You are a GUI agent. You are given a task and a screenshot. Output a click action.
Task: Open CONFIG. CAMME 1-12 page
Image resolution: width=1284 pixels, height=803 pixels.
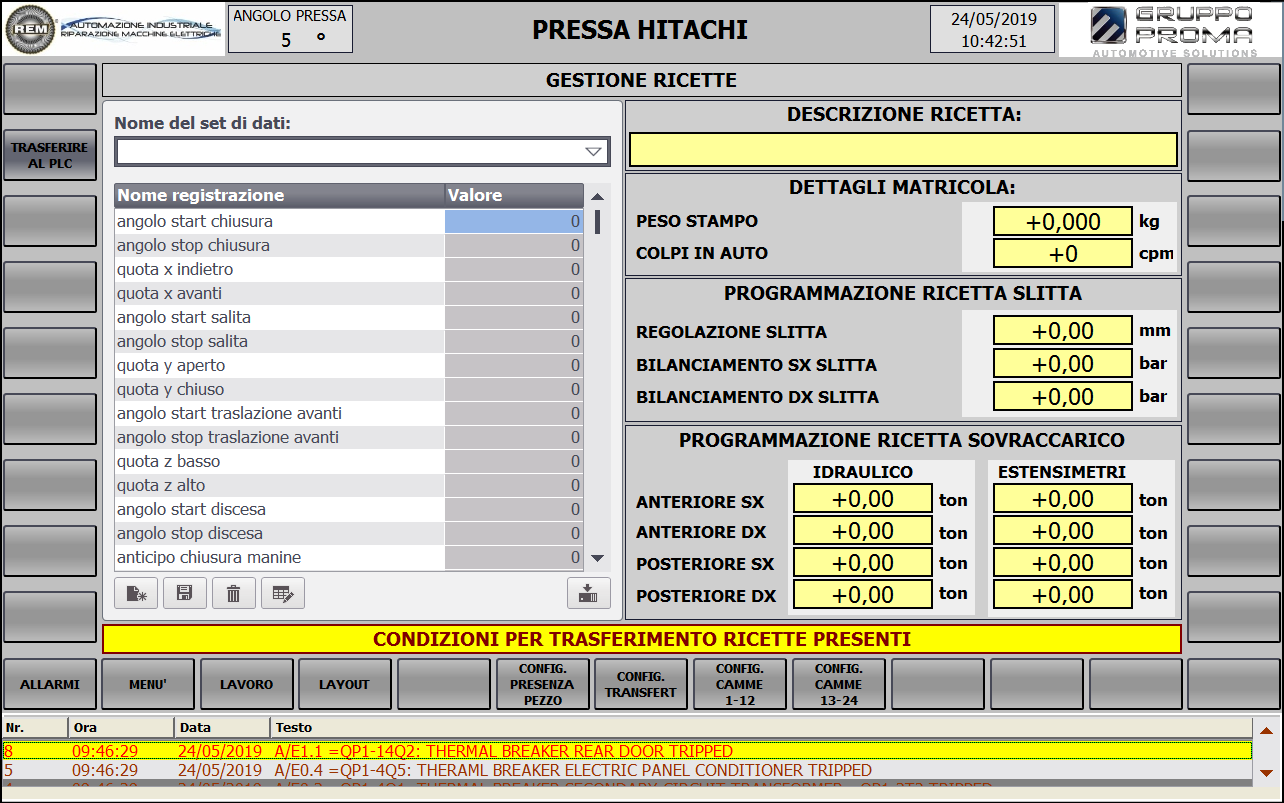coord(740,684)
